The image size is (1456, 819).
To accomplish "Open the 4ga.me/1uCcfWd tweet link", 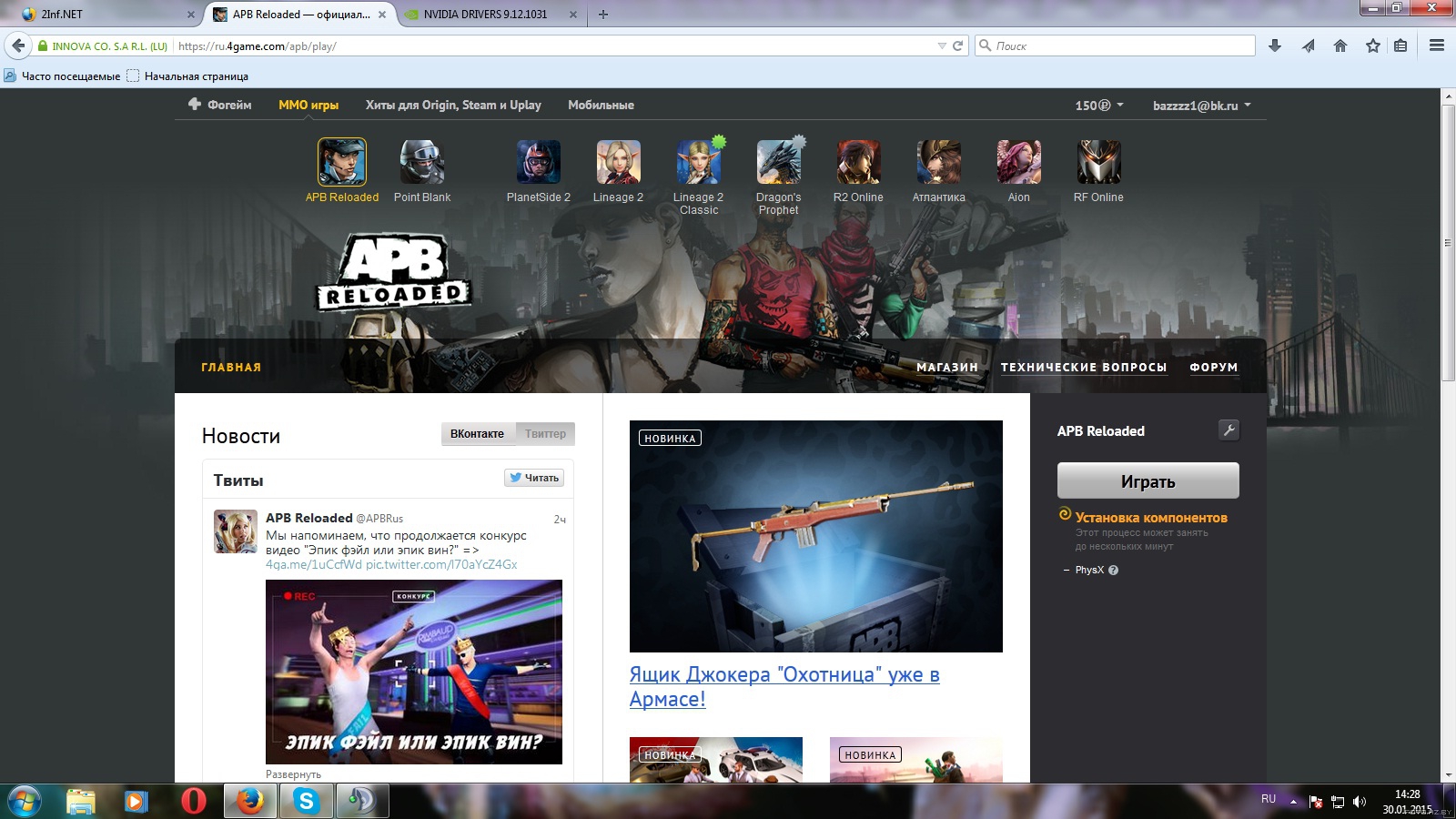I will point(313,565).
